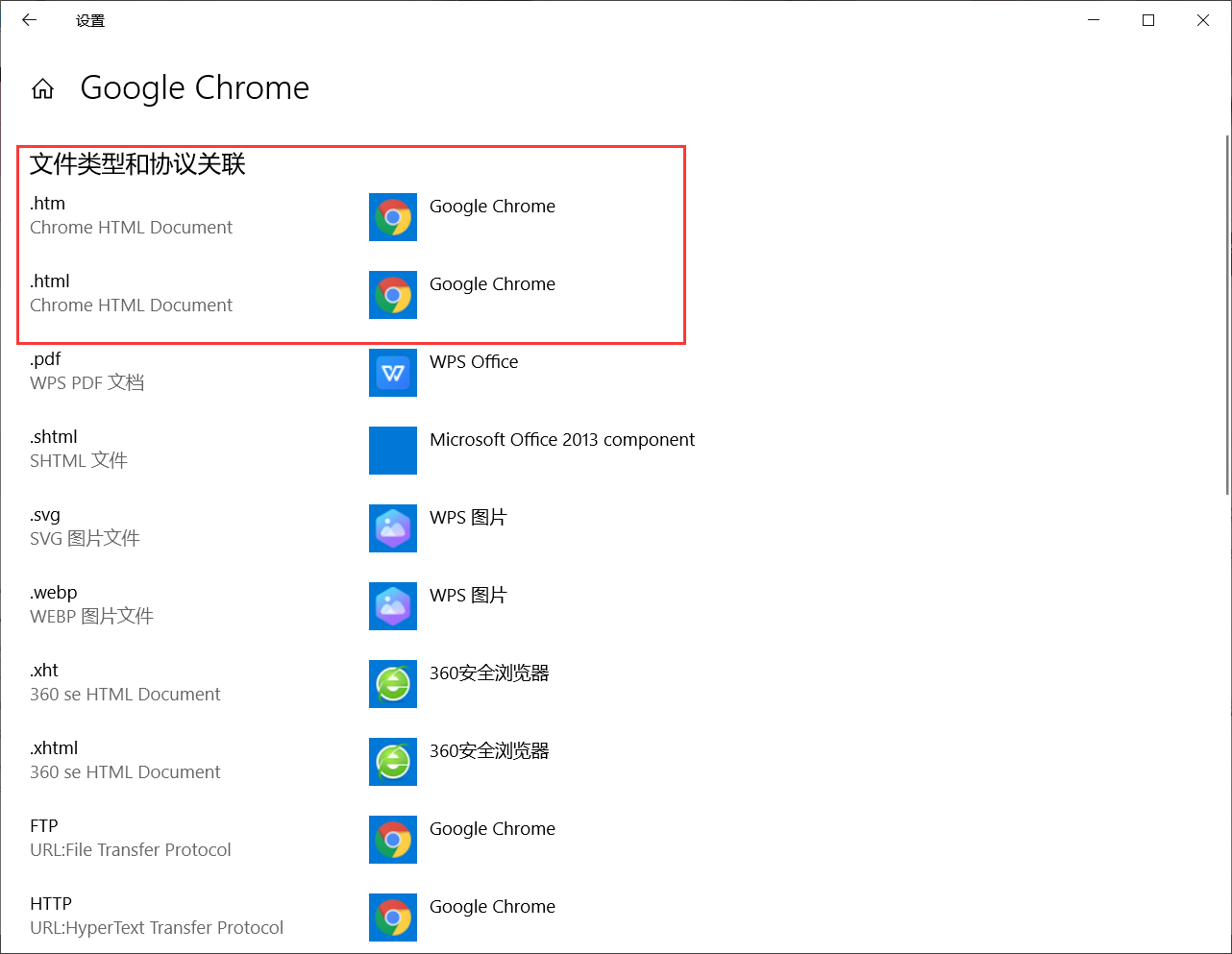Maximize the 设置 window
Viewport: 1232px width, 954px height.
tap(1148, 20)
